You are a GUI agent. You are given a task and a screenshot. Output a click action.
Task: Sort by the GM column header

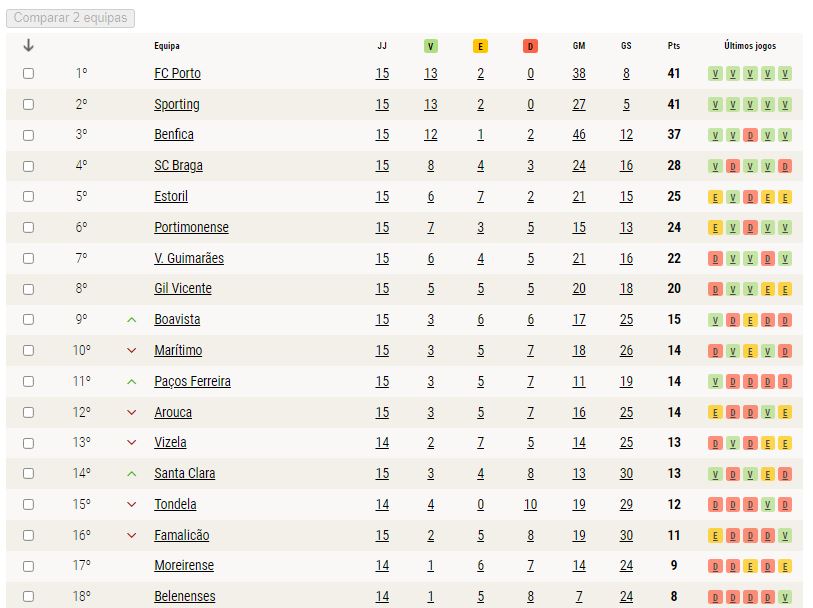579,46
